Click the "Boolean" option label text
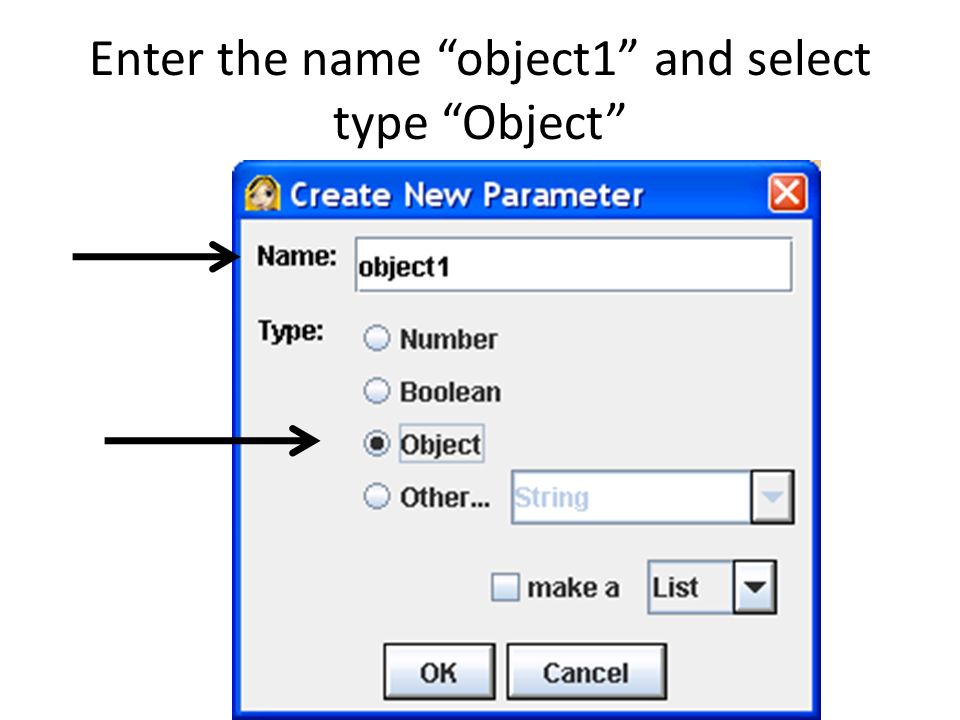 point(451,392)
